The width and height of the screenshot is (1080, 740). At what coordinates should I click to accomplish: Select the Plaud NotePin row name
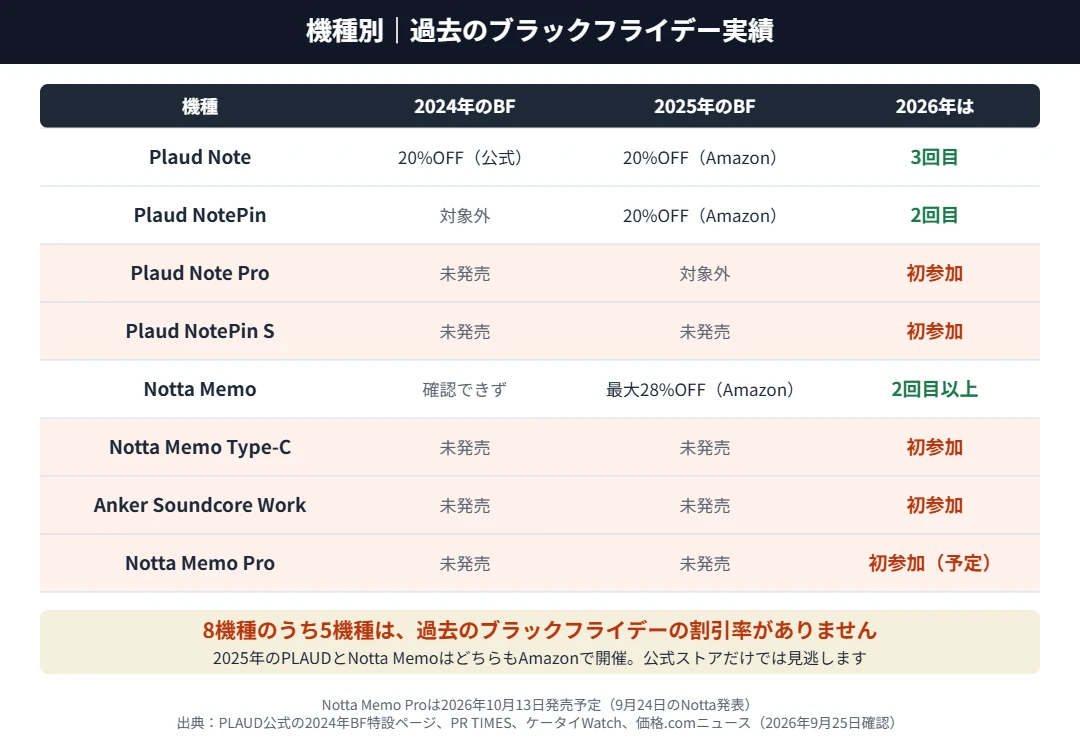[x=200, y=215]
